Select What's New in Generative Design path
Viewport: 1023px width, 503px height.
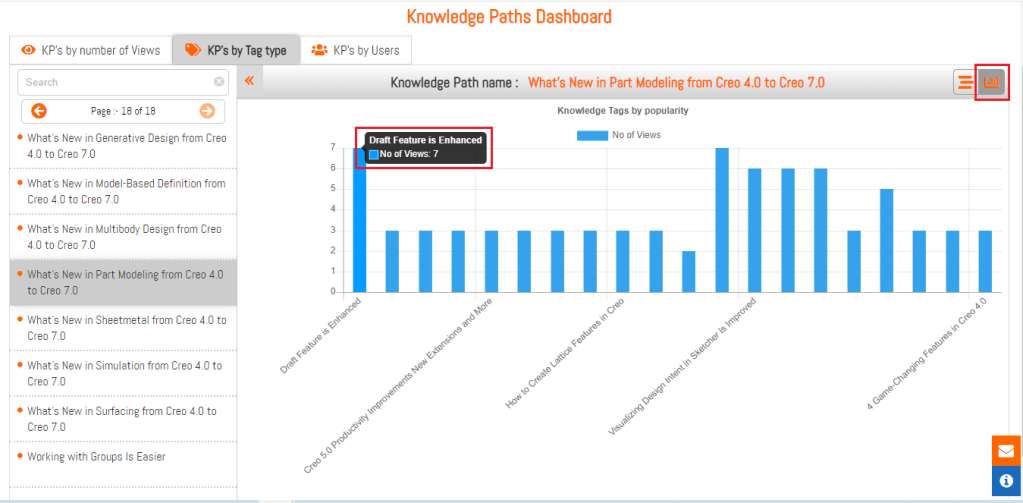125,146
